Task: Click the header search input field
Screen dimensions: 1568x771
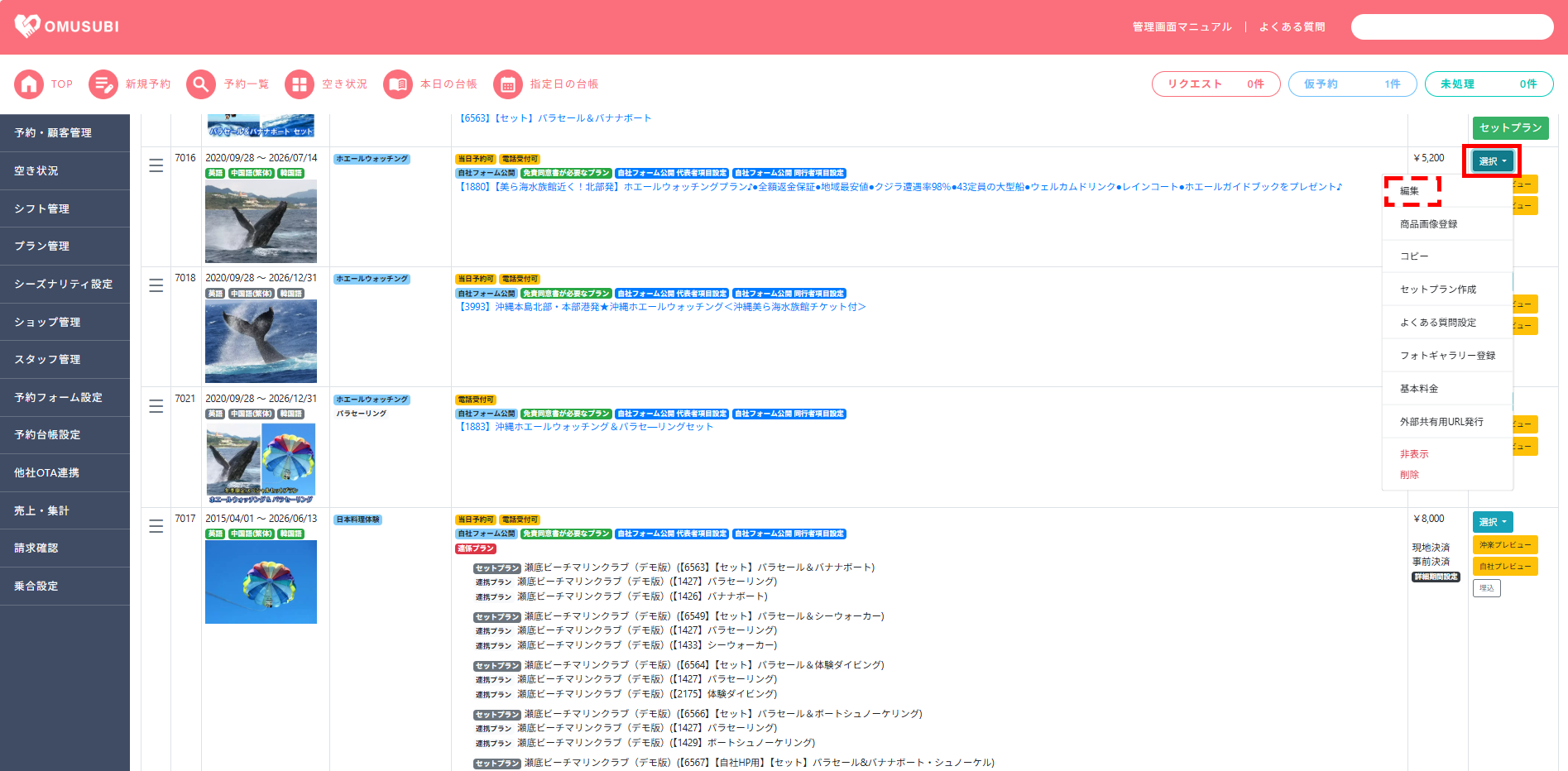Action: 1451,27
